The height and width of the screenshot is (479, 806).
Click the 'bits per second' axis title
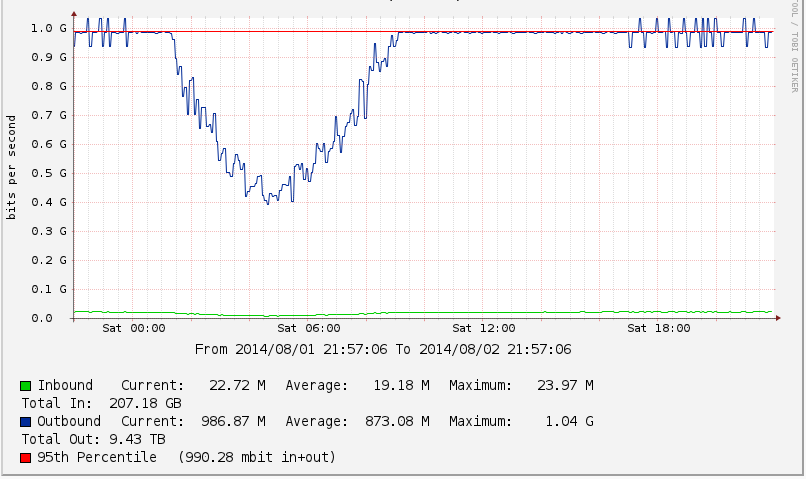click(x=11, y=168)
